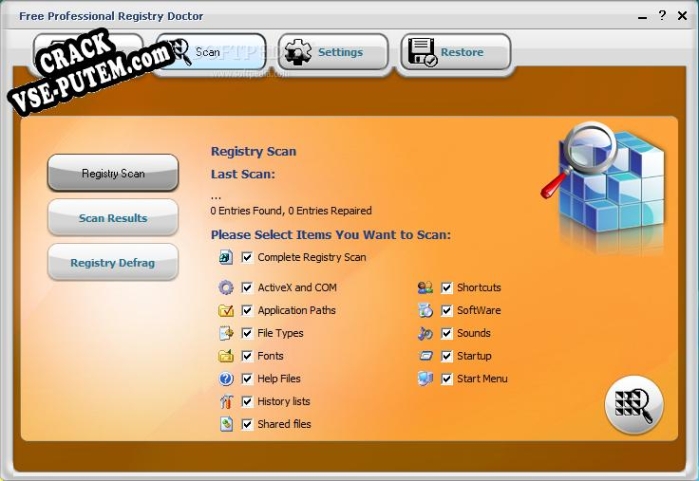Click the Complete Registry Scan icon
Image resolution: width=699 pixels, height=481 pixels.
(x=226, y=257)
